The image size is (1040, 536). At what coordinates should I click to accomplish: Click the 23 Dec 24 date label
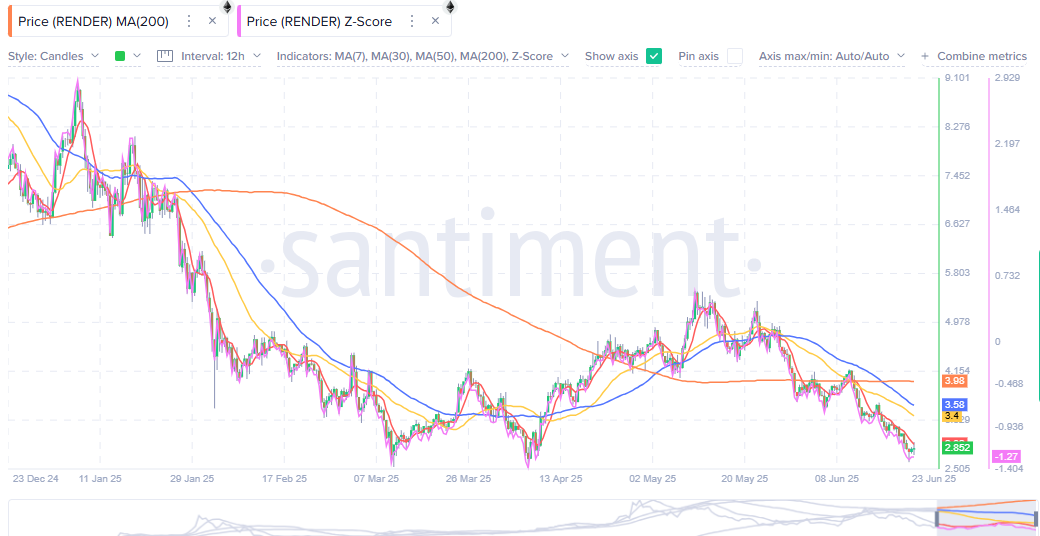point(34,478)
